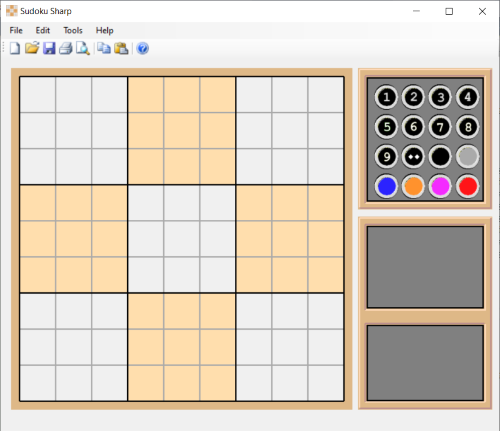Open the File menu
Viewport: 500px width, 431px height.
pos(16,30)
